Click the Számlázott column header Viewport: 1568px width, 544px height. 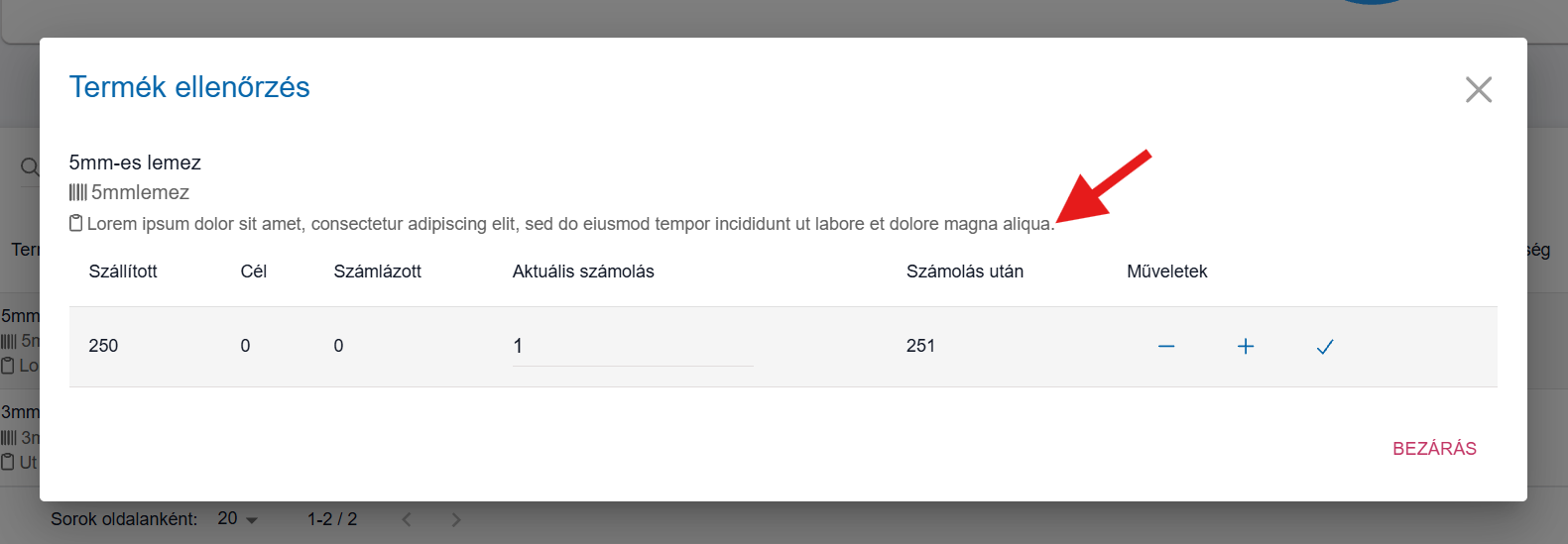pos(378,272)
